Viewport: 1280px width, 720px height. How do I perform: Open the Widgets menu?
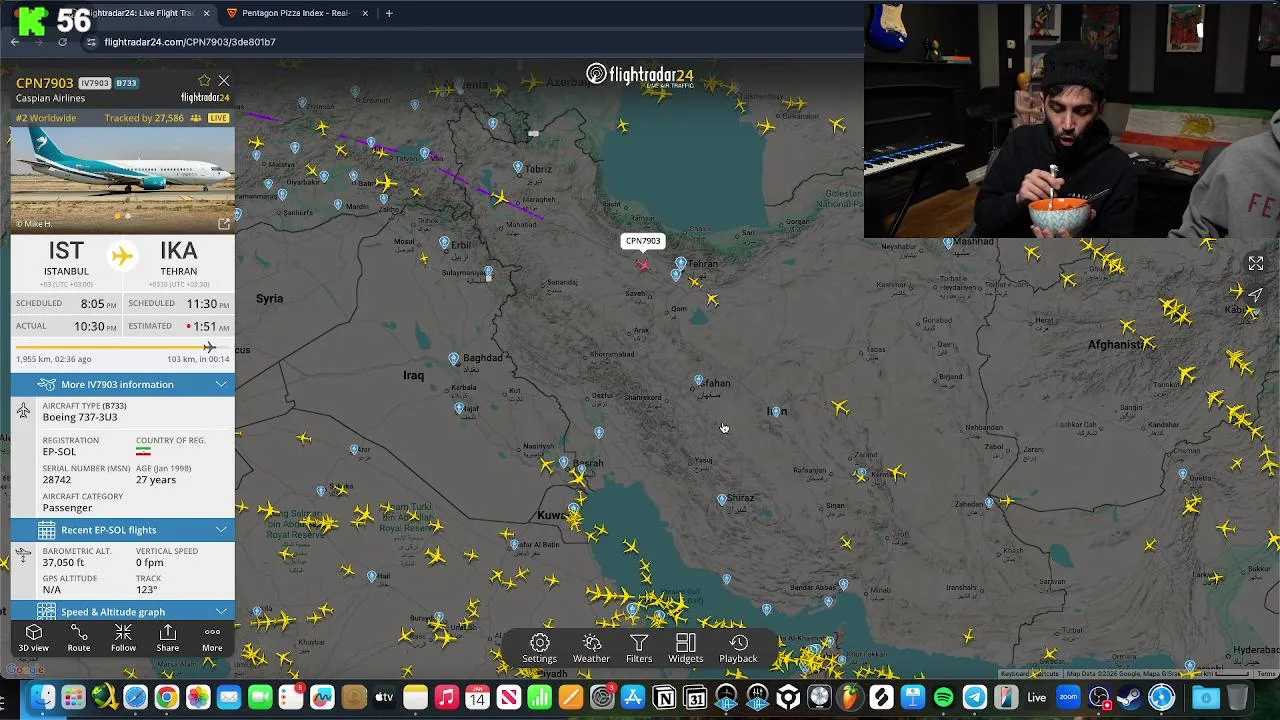pyautogui.click(x=685, y=648)
